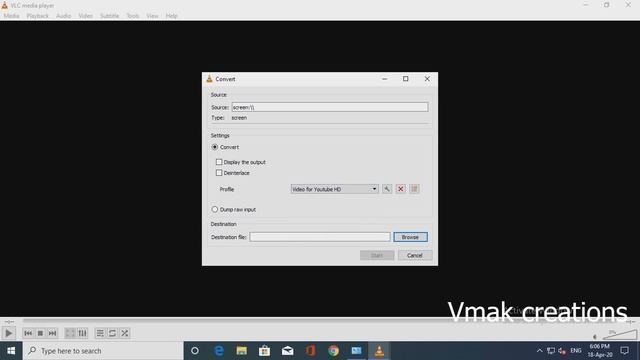Open network icon in system tray
Screen dimensions: 640x360
coord(551,351)
